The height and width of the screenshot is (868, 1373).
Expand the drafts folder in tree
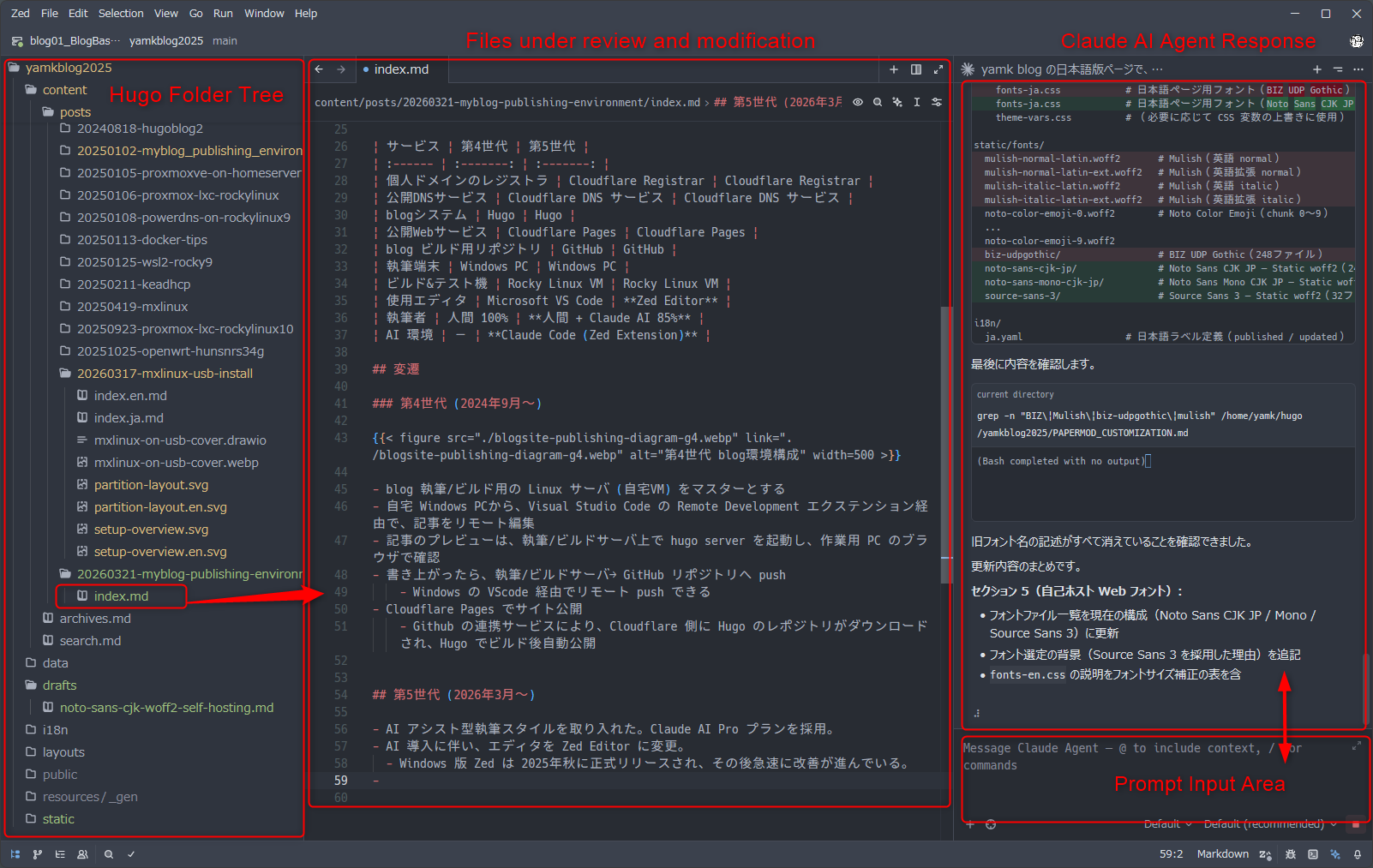tap(59, 685)
